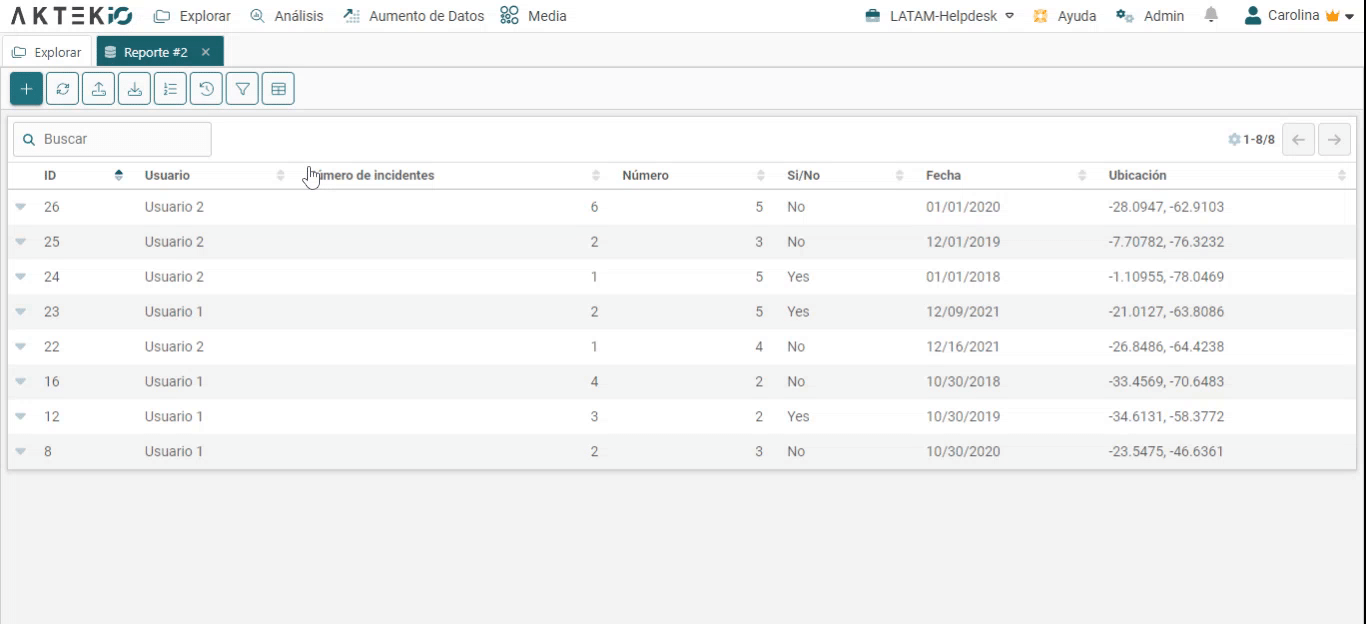
Task: Expand row 23 options arrow
Action: [x=20, y=312]
